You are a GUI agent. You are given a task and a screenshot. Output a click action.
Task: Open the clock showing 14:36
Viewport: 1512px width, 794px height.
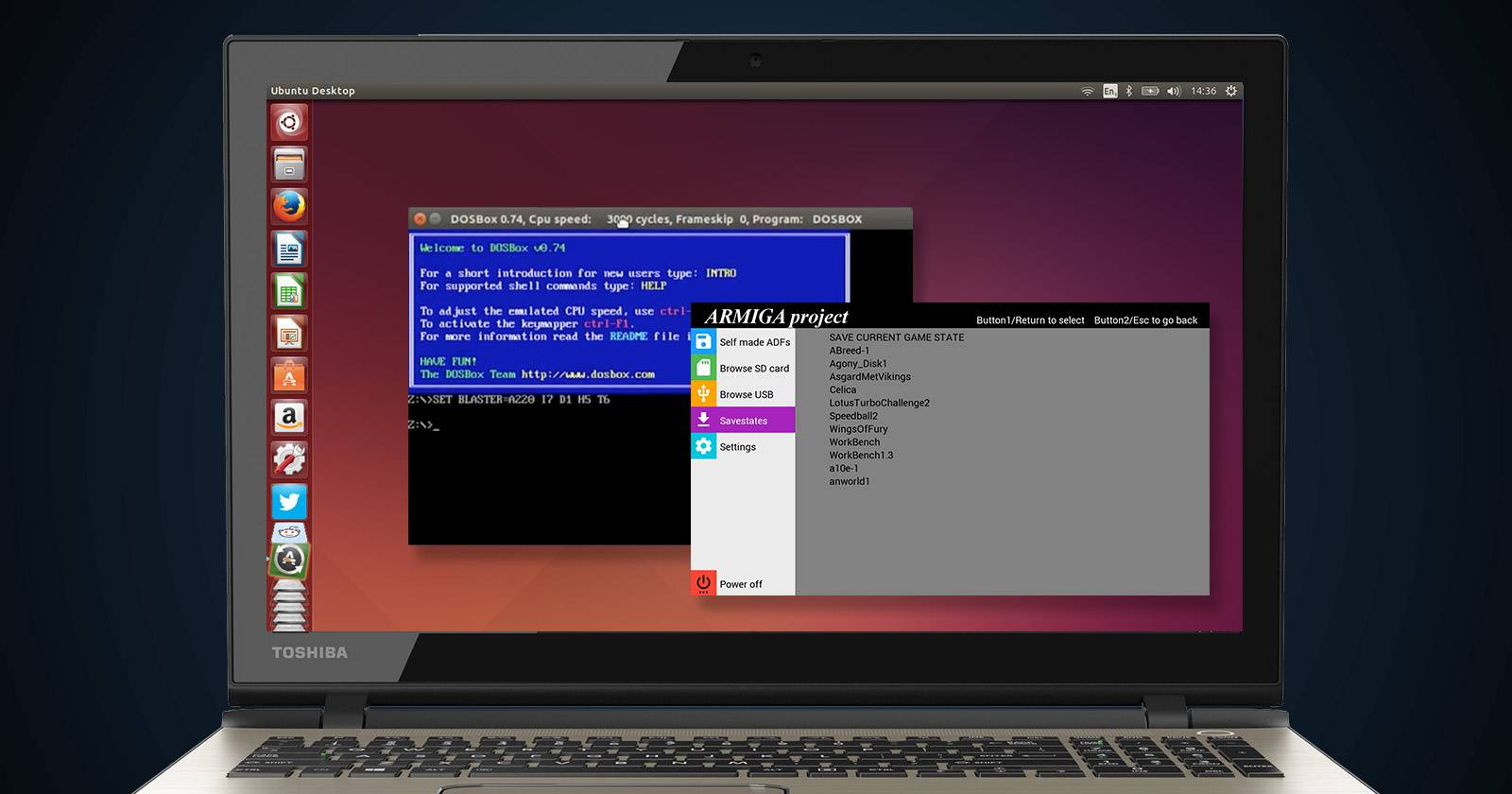(1203, 91)
